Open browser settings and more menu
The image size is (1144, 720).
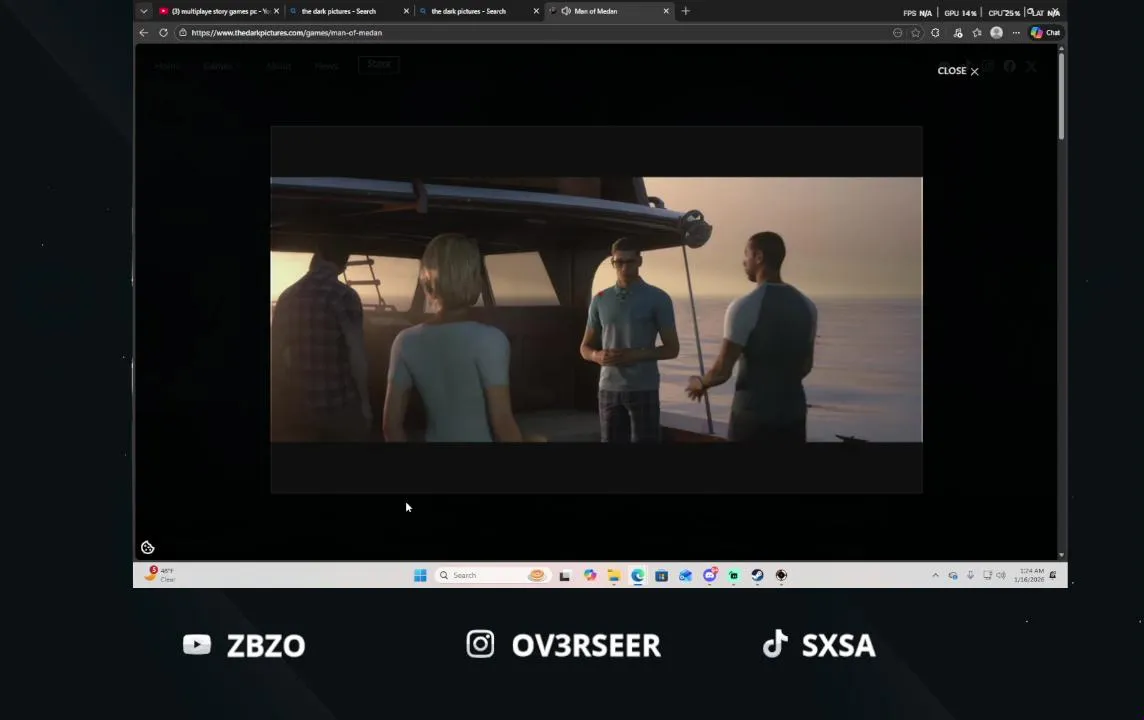(1016, 33)
